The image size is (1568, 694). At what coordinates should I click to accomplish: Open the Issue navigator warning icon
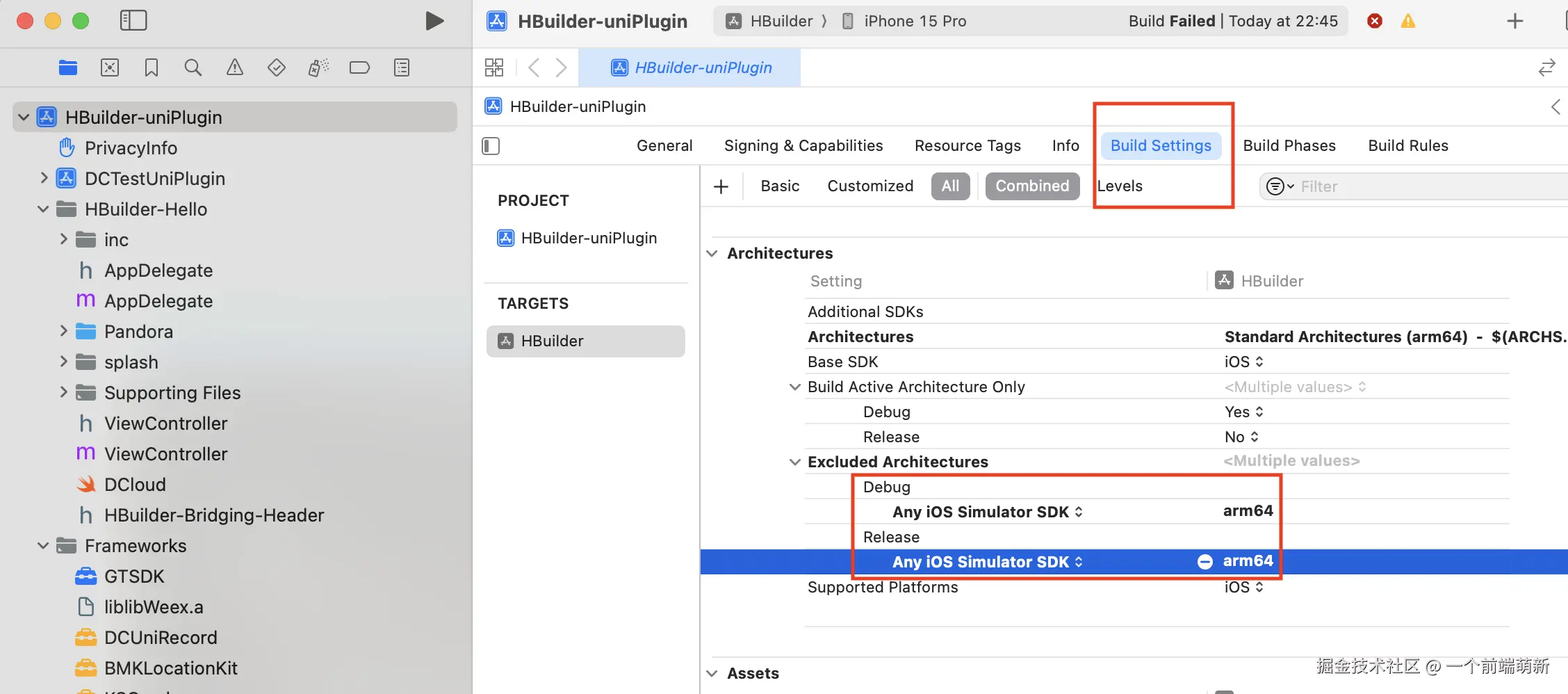click(235, 67)
